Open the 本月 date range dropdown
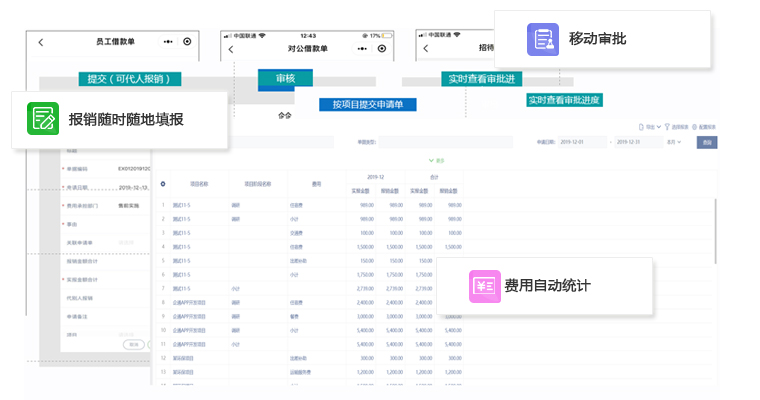Viewport: 760px width, 400px height. click(675, 142)
